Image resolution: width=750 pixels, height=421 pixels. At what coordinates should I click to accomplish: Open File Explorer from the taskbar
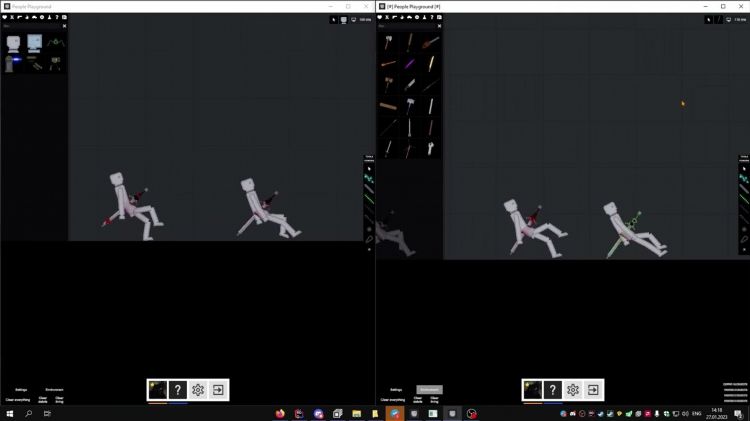[357, 413]
